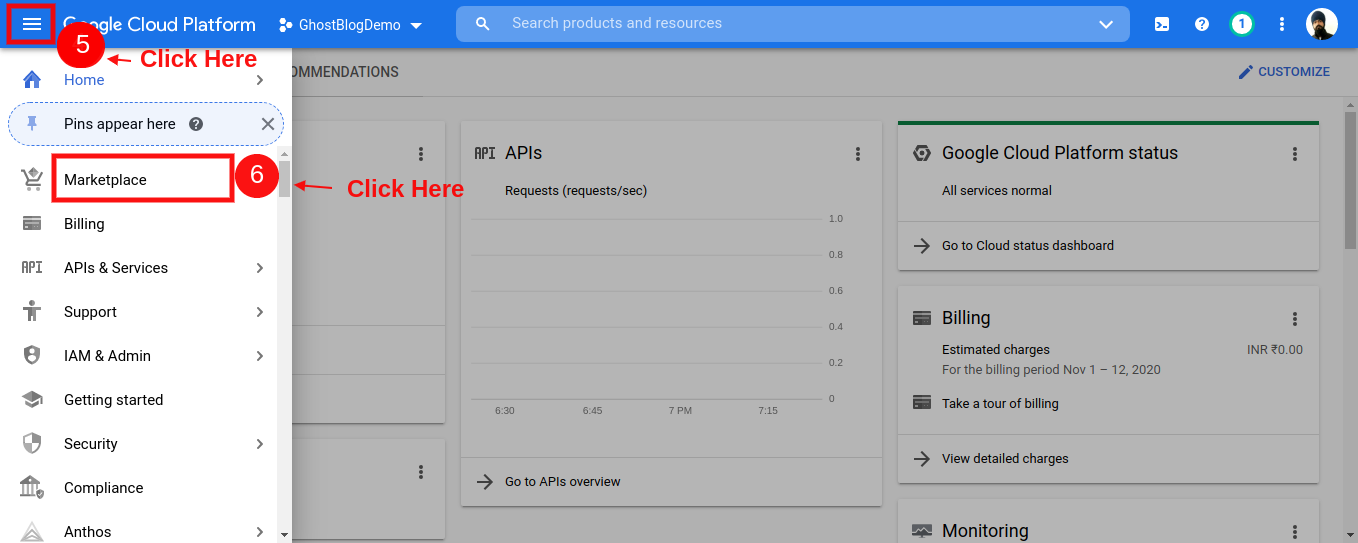Expand the IAM & Admin submenu
The width and height of the screenshot is (1358, 543).
click(259, 356)
